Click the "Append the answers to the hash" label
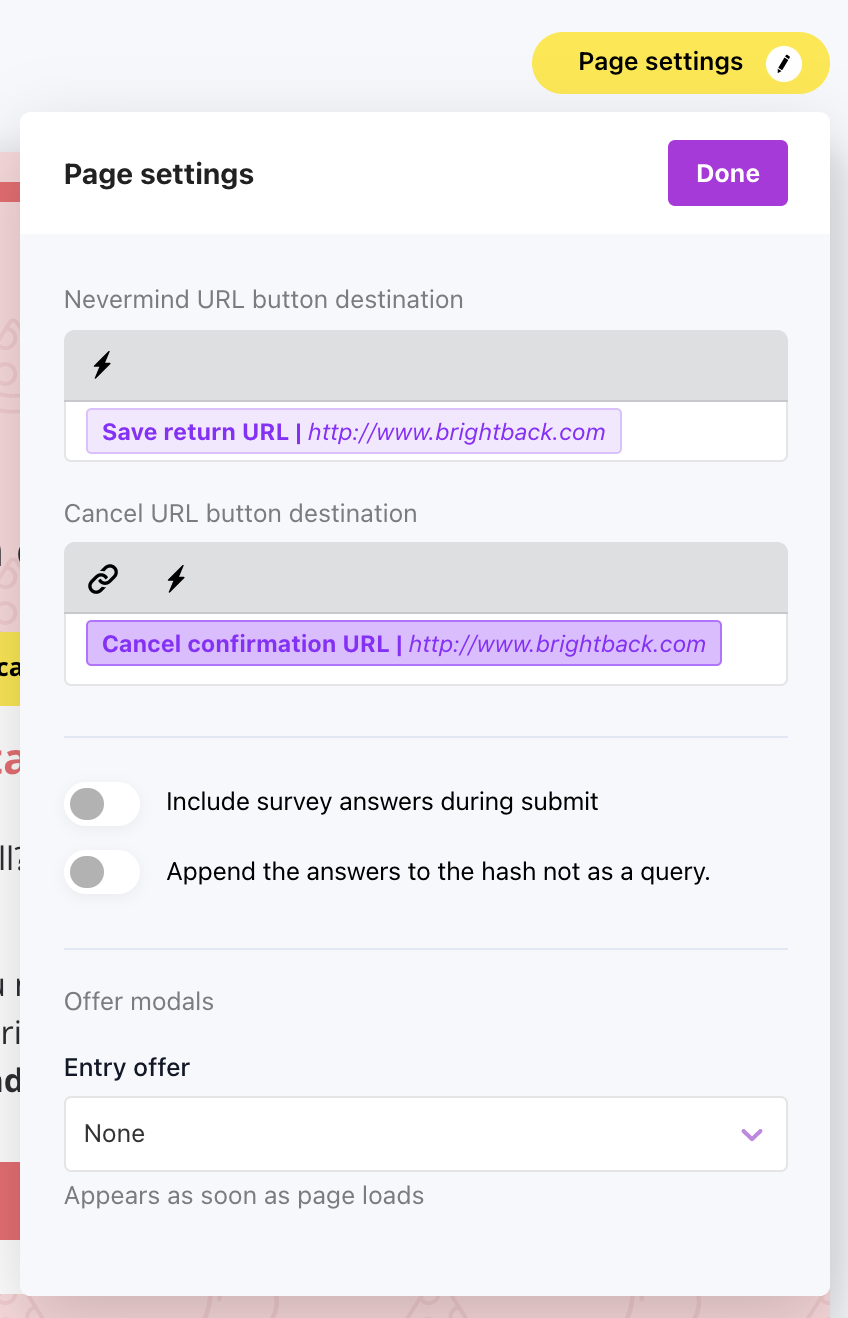 point(438,872)
